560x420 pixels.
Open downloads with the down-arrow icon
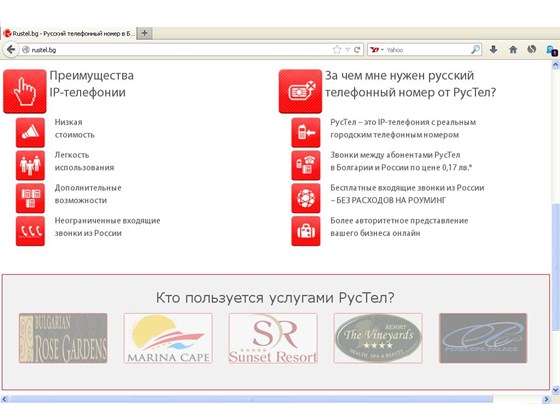pyautogui.click(x=494, y=49)
